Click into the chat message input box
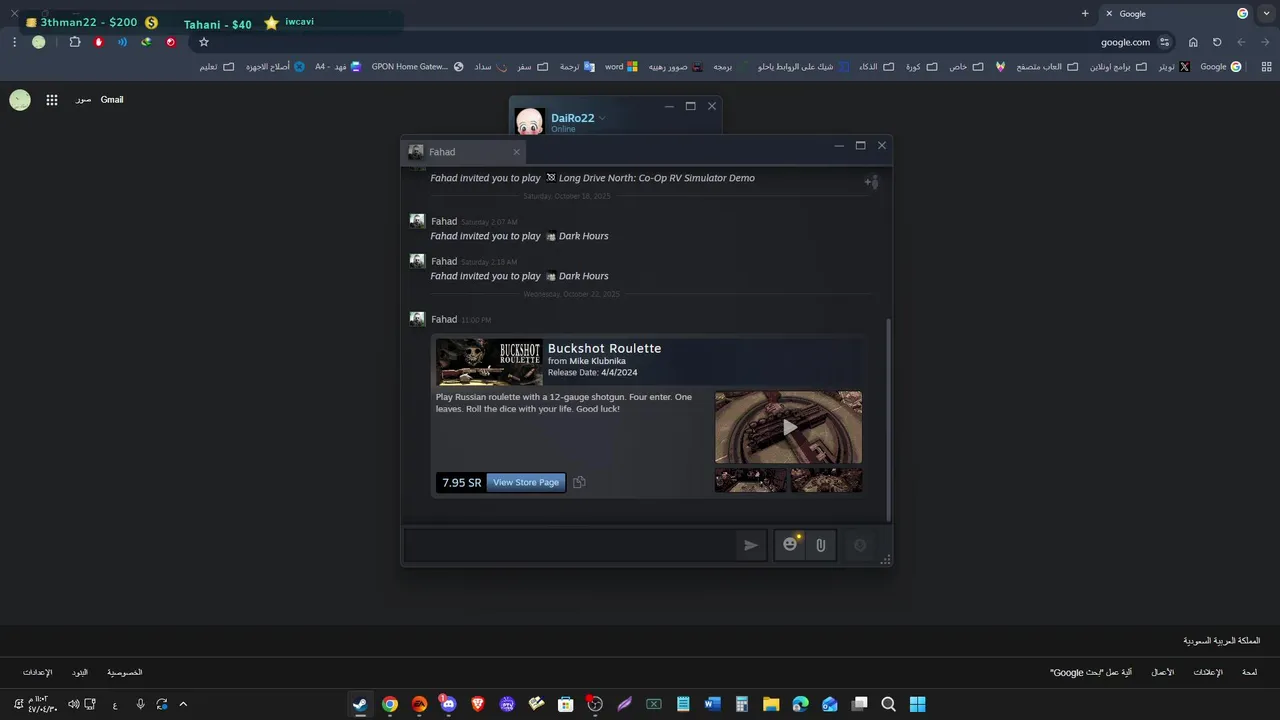This screenshot has height=720, width=1280. [x=570, y=545]
